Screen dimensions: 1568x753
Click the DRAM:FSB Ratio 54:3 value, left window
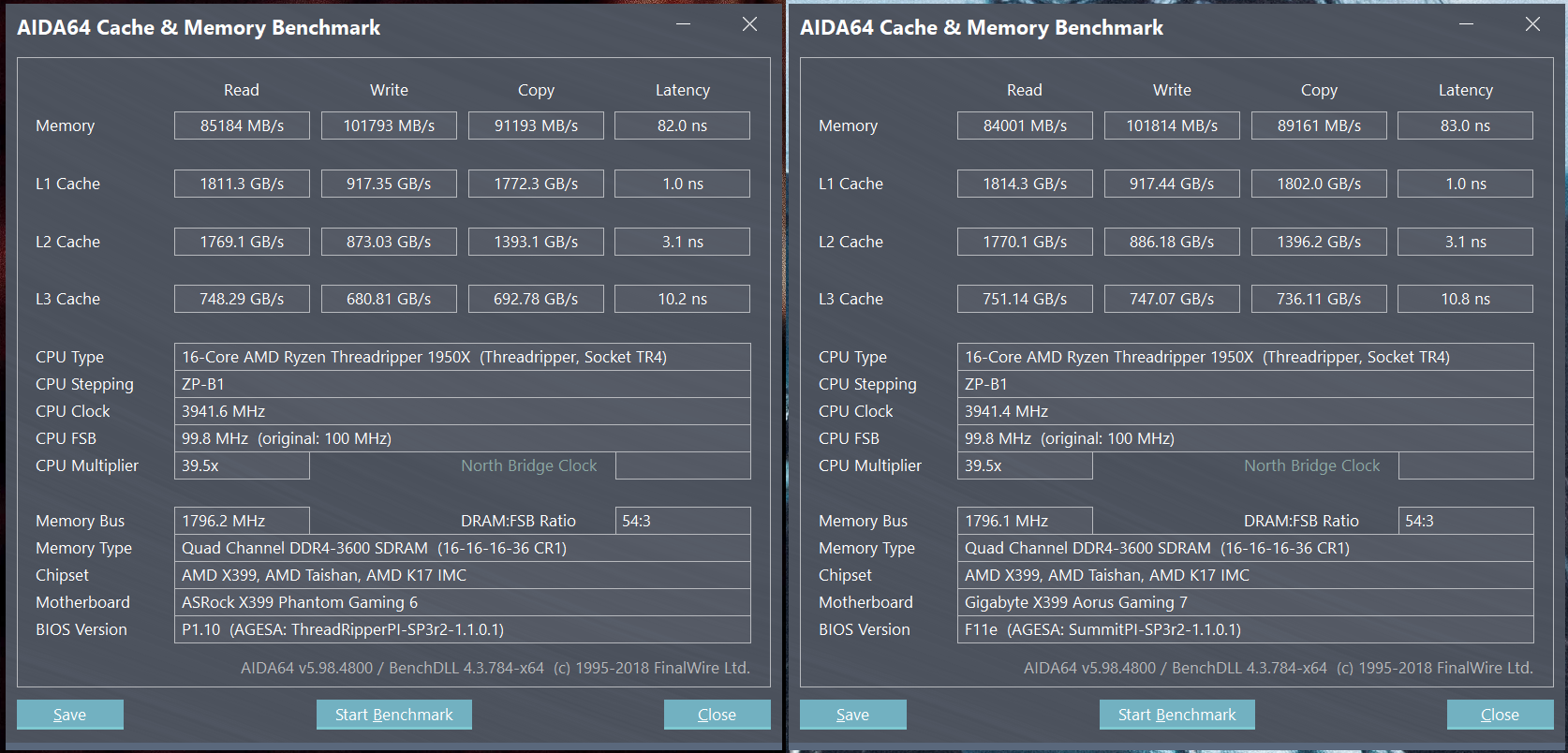tap(683, 521)
